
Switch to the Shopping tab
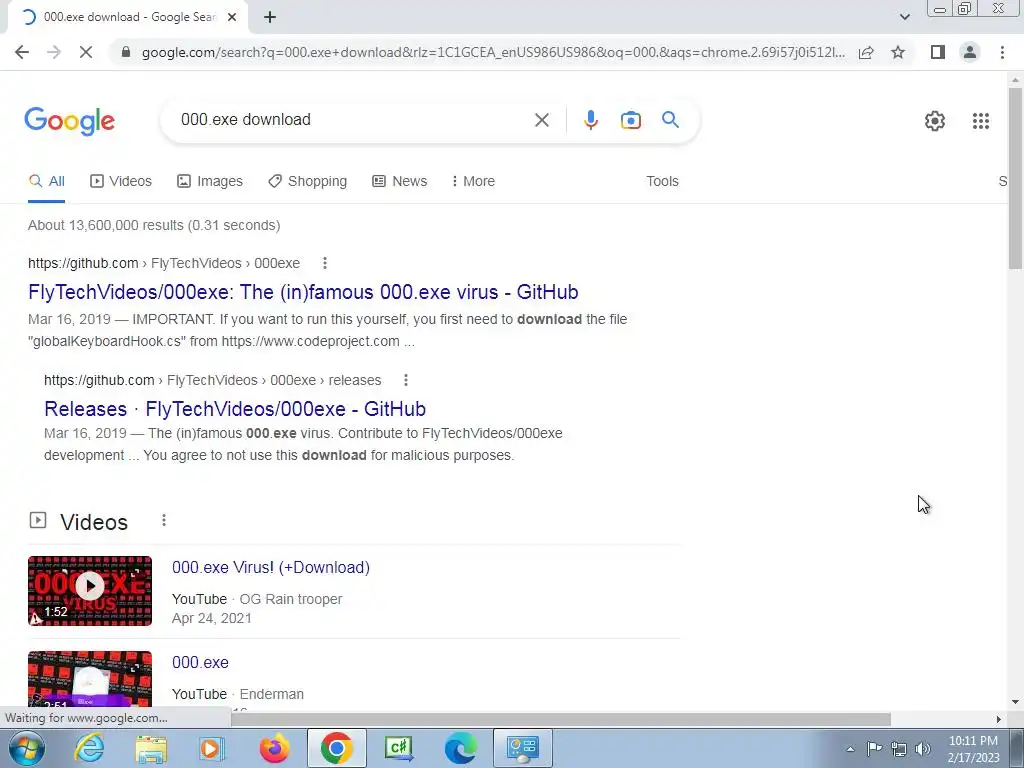click(x=308, y=181)
